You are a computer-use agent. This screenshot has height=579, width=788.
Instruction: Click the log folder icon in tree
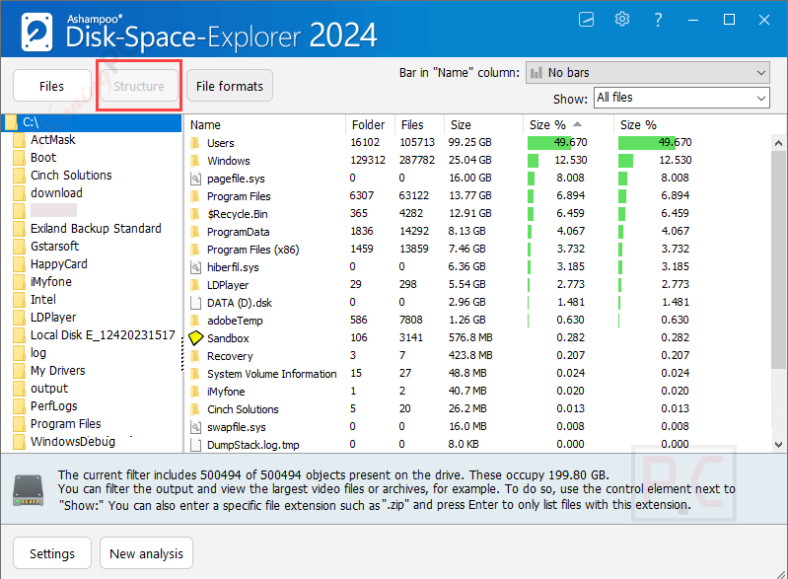click(19, 353)
